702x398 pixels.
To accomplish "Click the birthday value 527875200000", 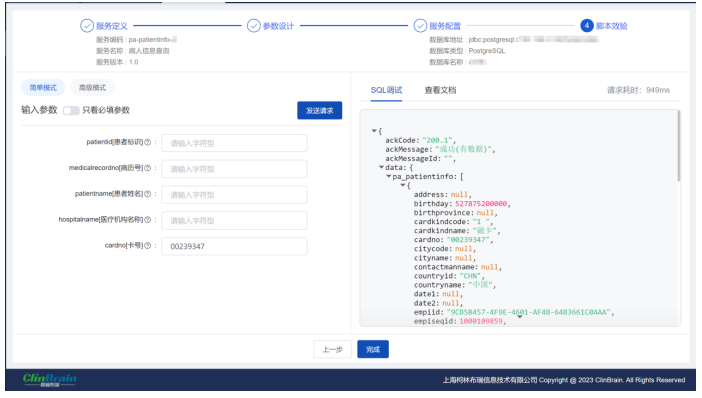I will coord(481,203).
